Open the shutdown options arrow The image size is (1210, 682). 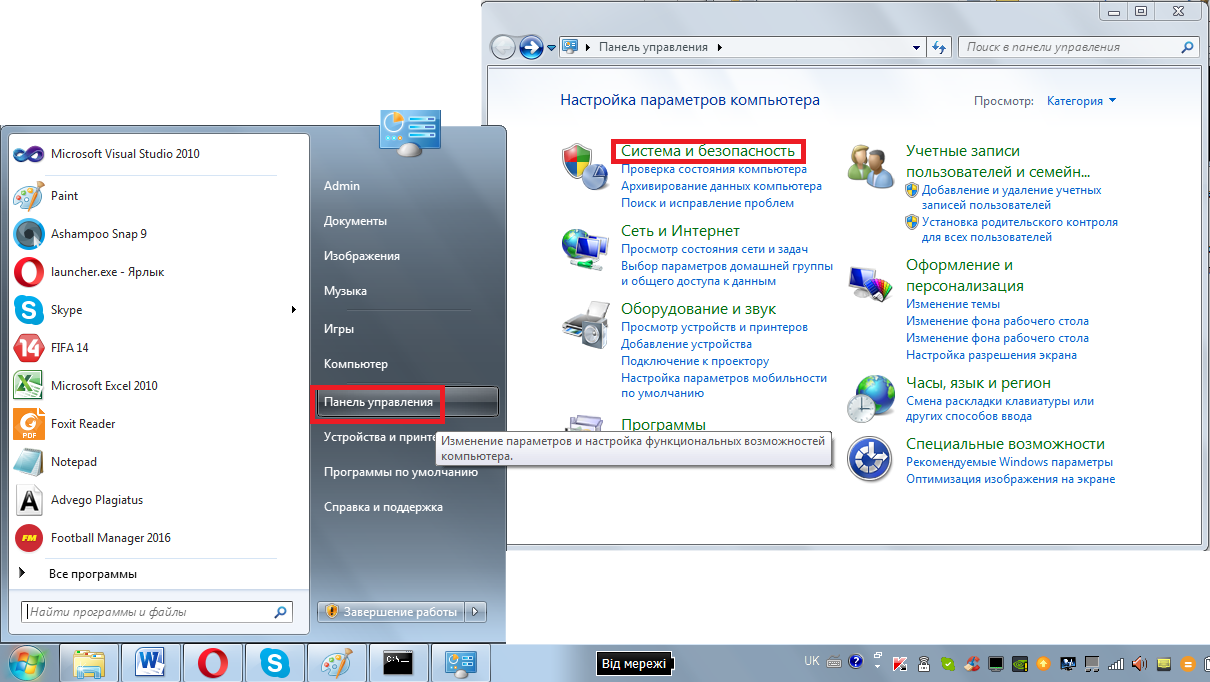476,611
